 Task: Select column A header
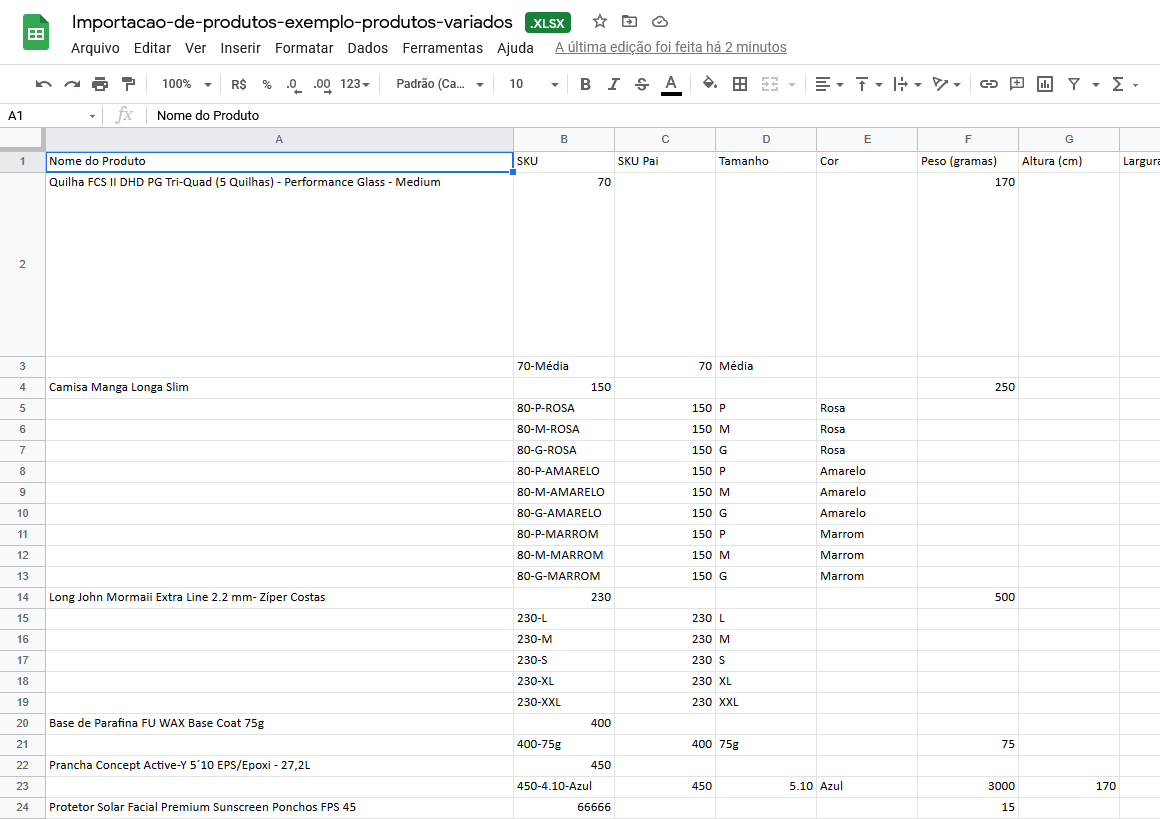tap(279, 139)
